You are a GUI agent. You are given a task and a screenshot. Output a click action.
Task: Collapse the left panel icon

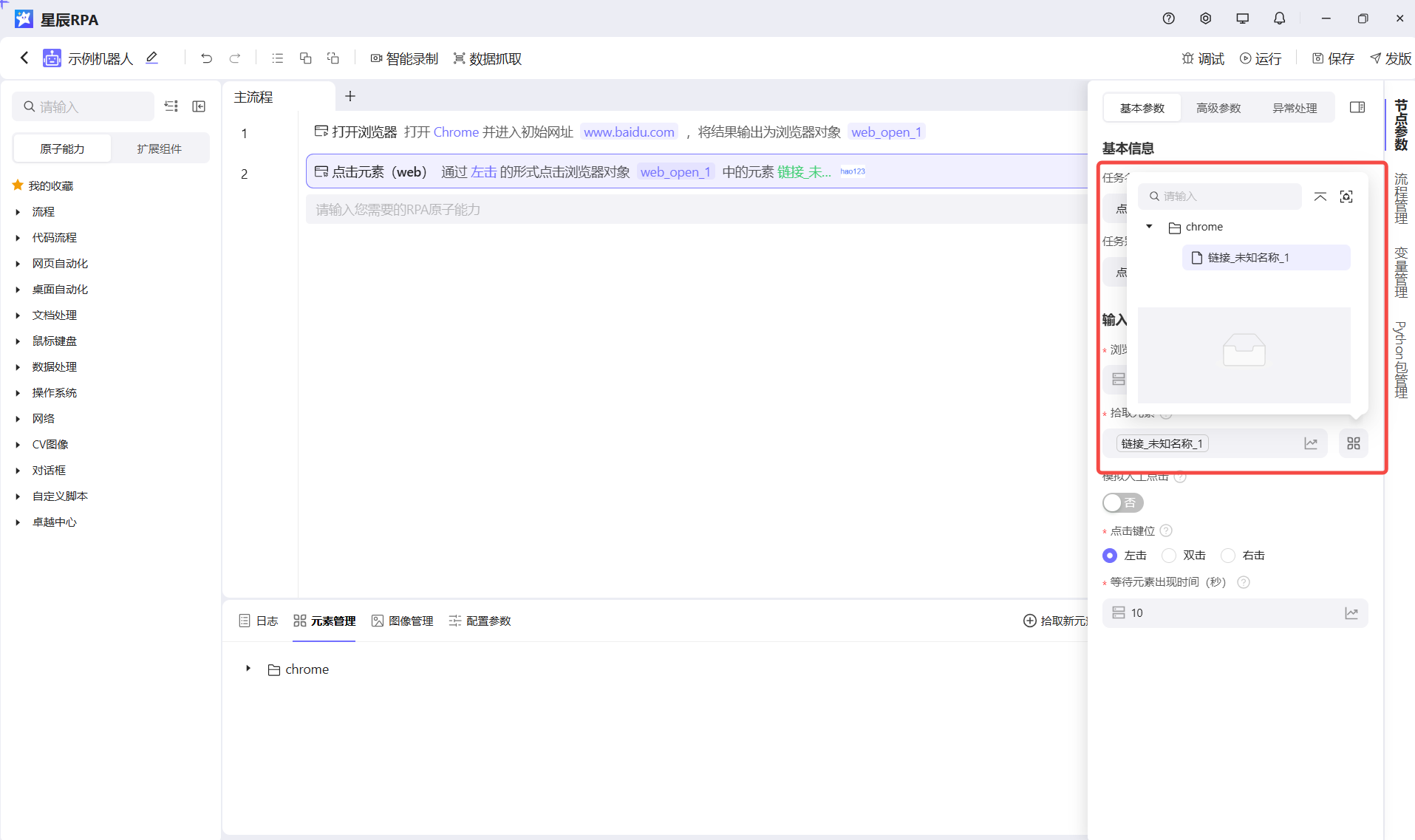[199, 106]
